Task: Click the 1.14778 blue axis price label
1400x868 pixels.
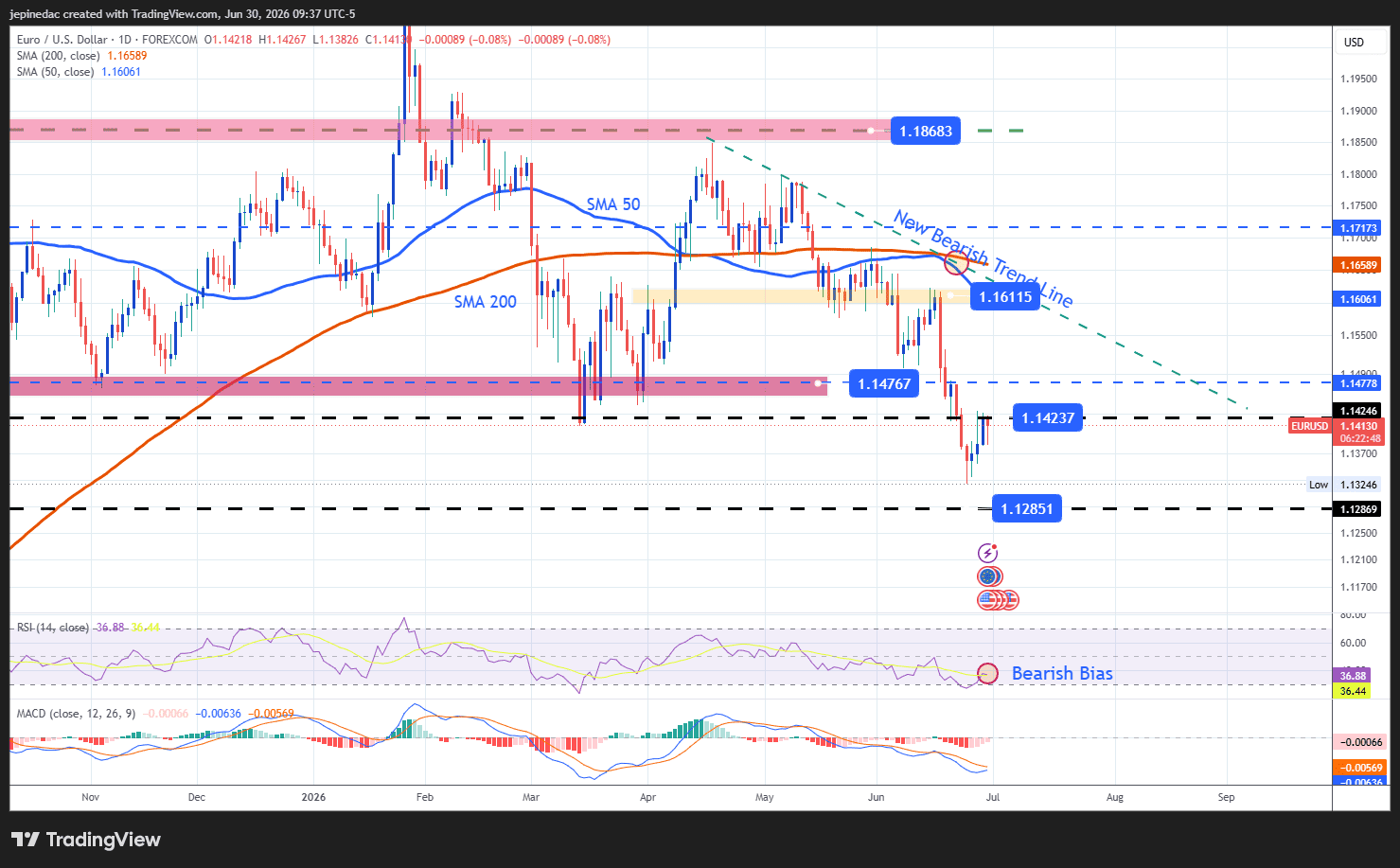Action: coord(1358,383)
